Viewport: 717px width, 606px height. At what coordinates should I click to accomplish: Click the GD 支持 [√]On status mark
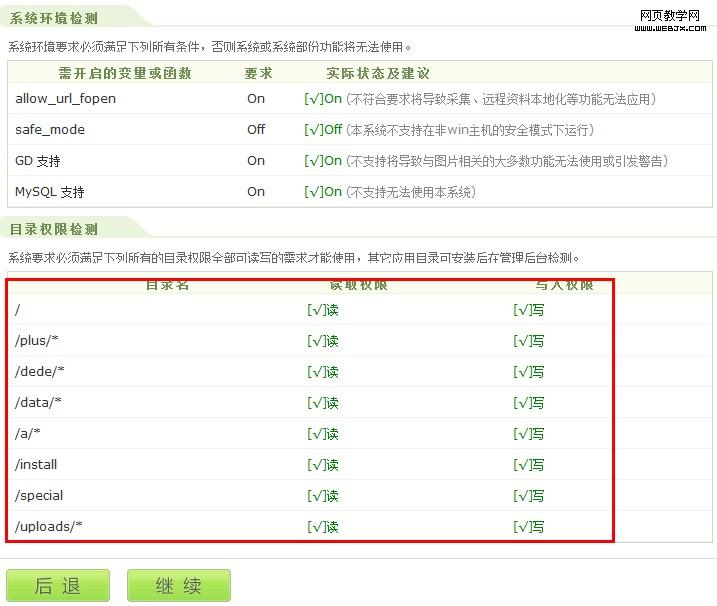(323, 161)
